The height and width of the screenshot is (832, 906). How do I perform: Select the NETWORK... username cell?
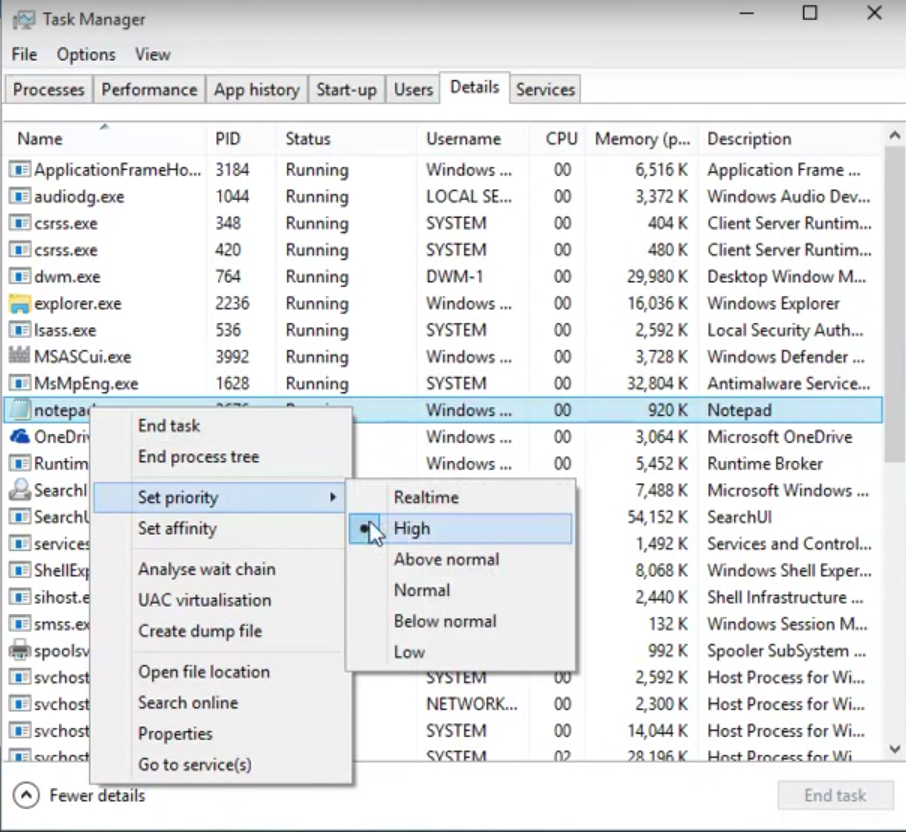[x=471, y=704]
